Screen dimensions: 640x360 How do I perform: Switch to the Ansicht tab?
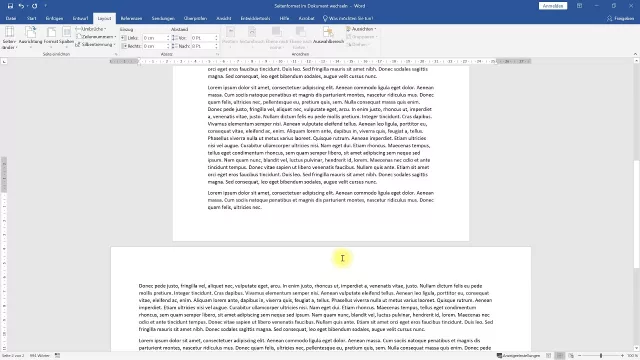(224, 18)
